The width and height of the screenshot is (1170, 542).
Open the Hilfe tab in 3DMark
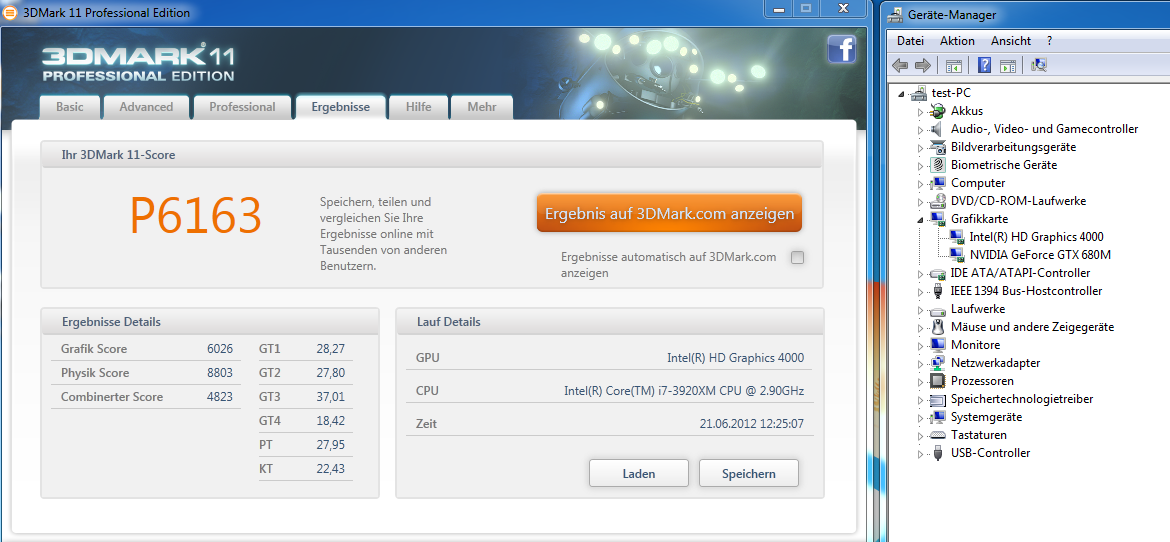pos(419,107)
